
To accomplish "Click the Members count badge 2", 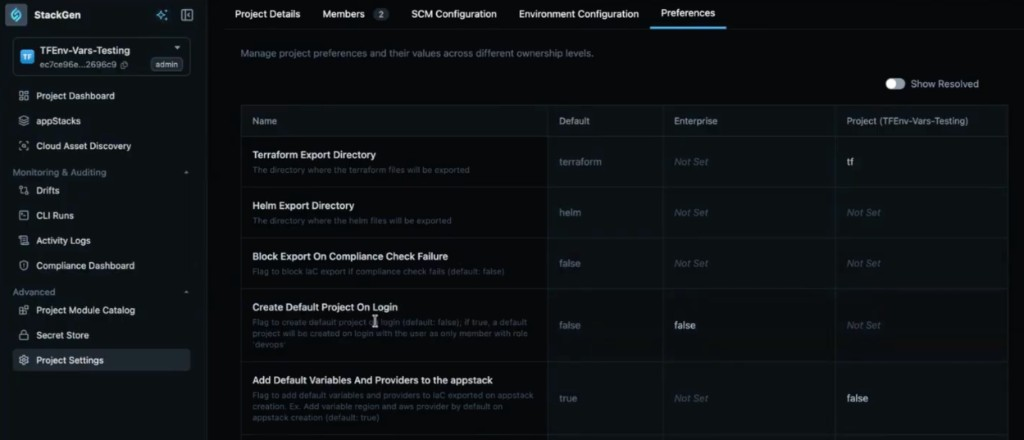I will [x=381, y=14].
